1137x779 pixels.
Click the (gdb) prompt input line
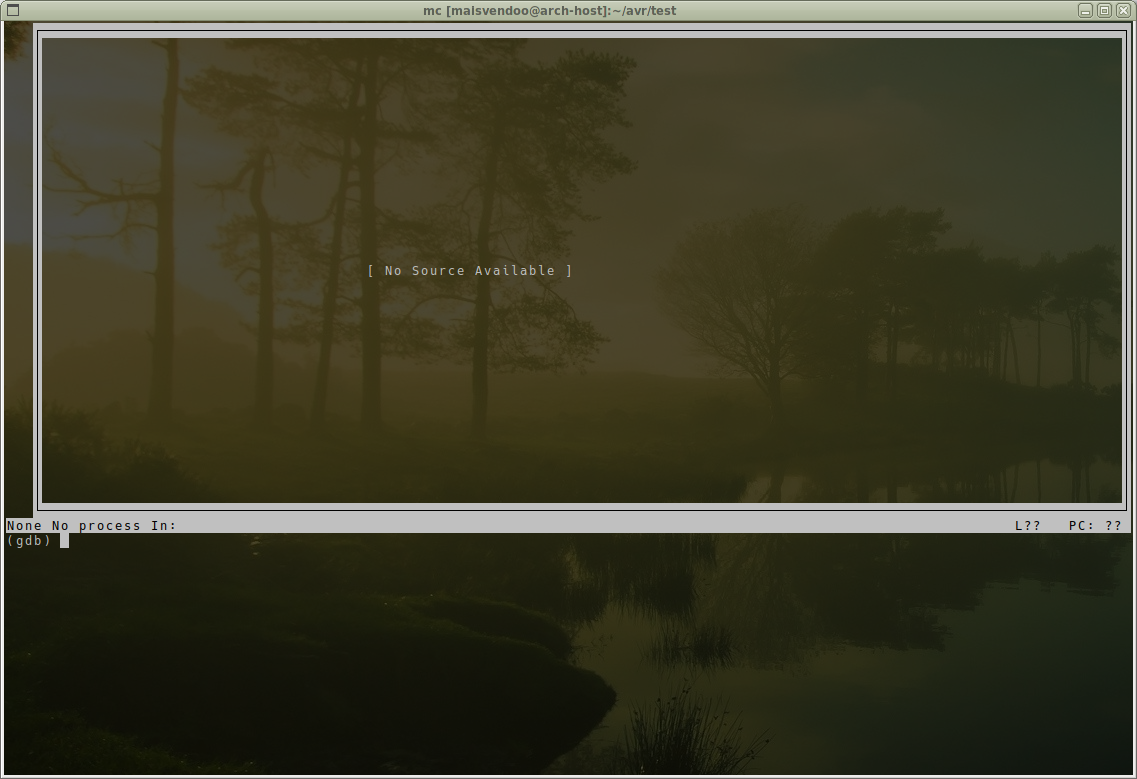tap(568, 541)
